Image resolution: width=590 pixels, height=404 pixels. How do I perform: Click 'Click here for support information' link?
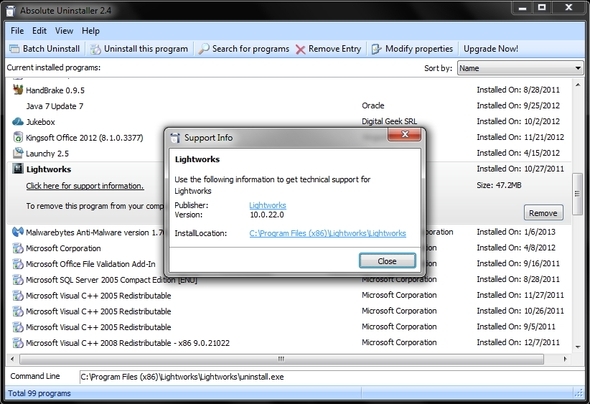click(85, 186)
